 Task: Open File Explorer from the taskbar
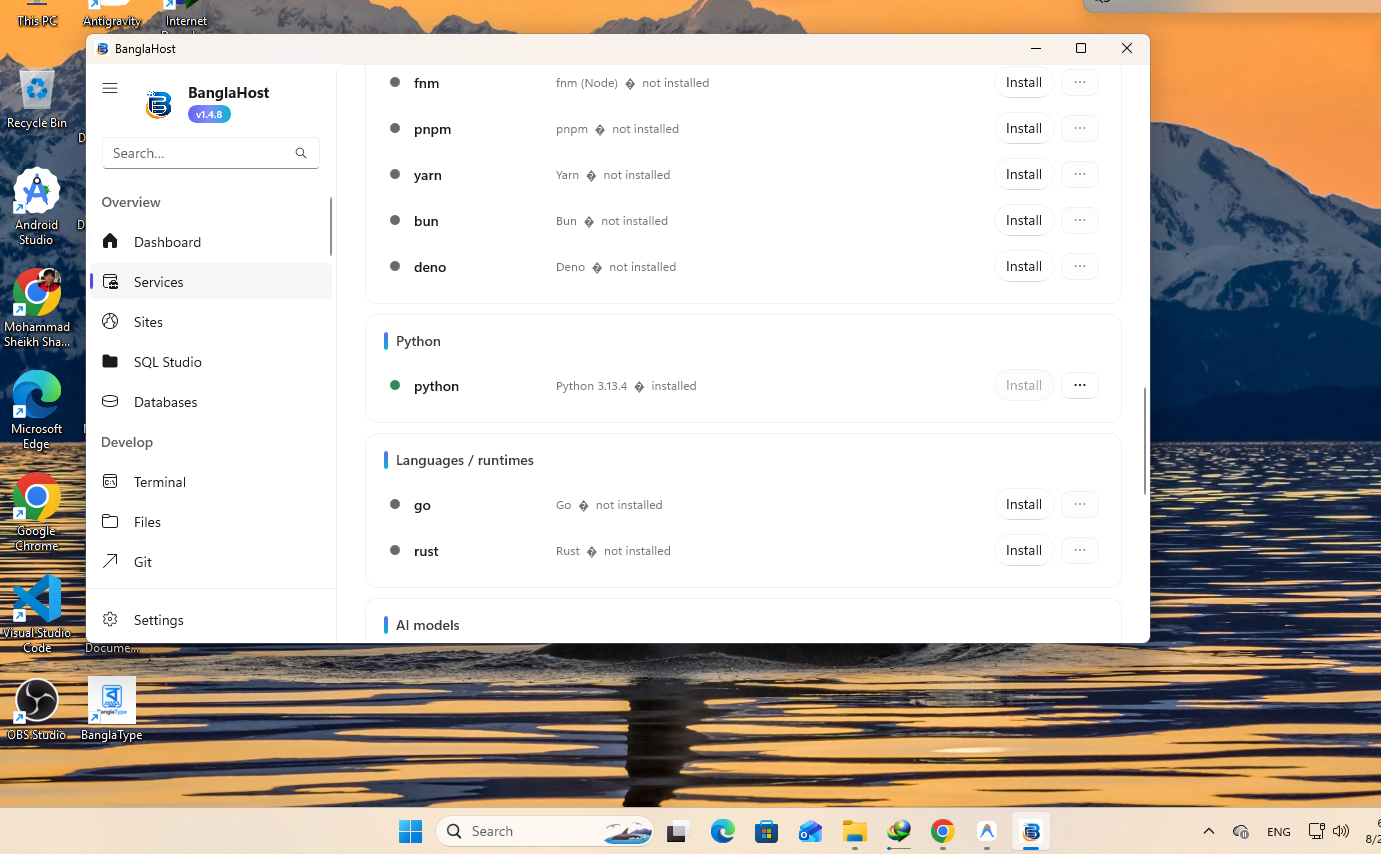click(854, 831)
